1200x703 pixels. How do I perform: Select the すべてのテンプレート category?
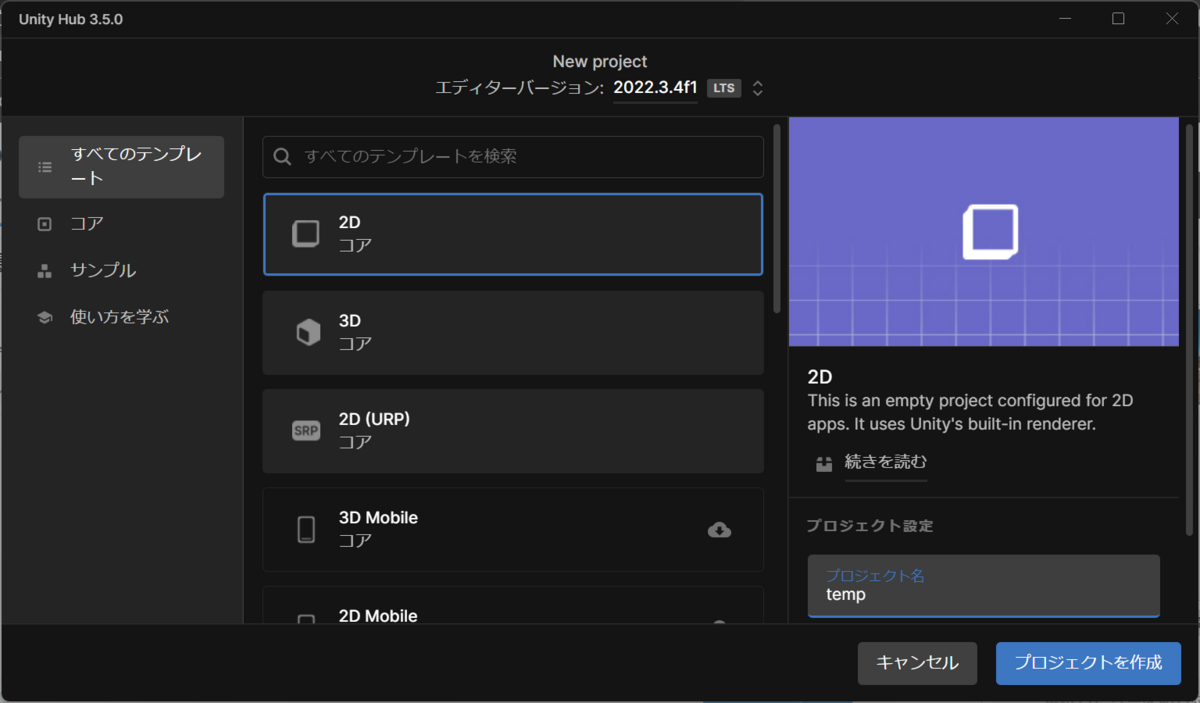coord(121,167)
